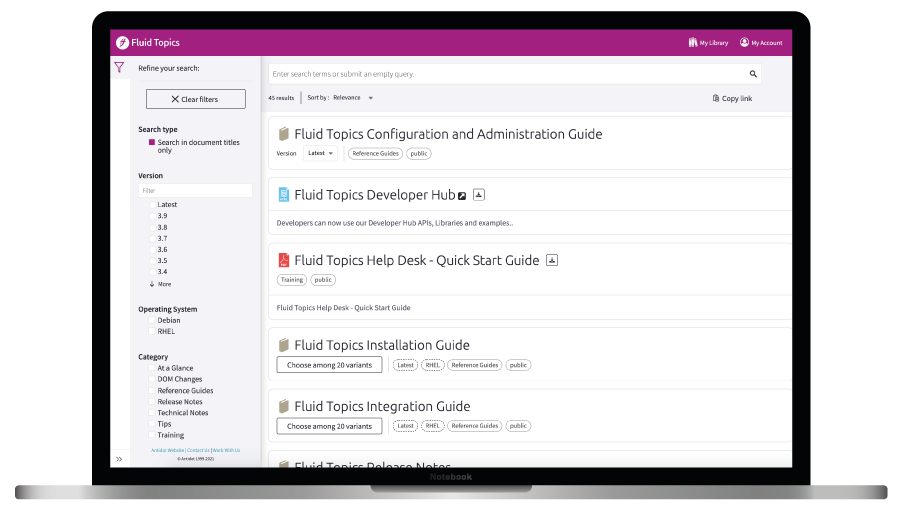
Task: Click the Training tag on Help Desk guide
Action: point(292,280)
